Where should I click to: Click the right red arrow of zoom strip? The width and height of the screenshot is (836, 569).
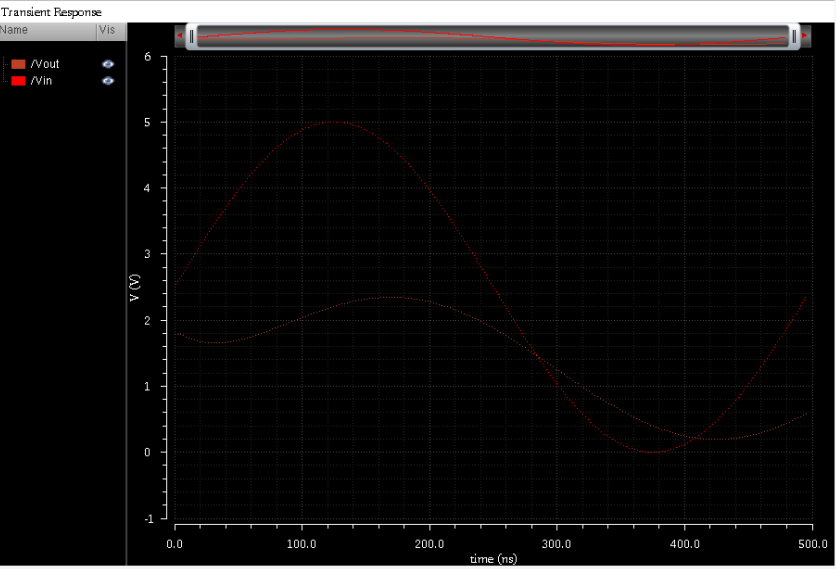coord(805,36)
